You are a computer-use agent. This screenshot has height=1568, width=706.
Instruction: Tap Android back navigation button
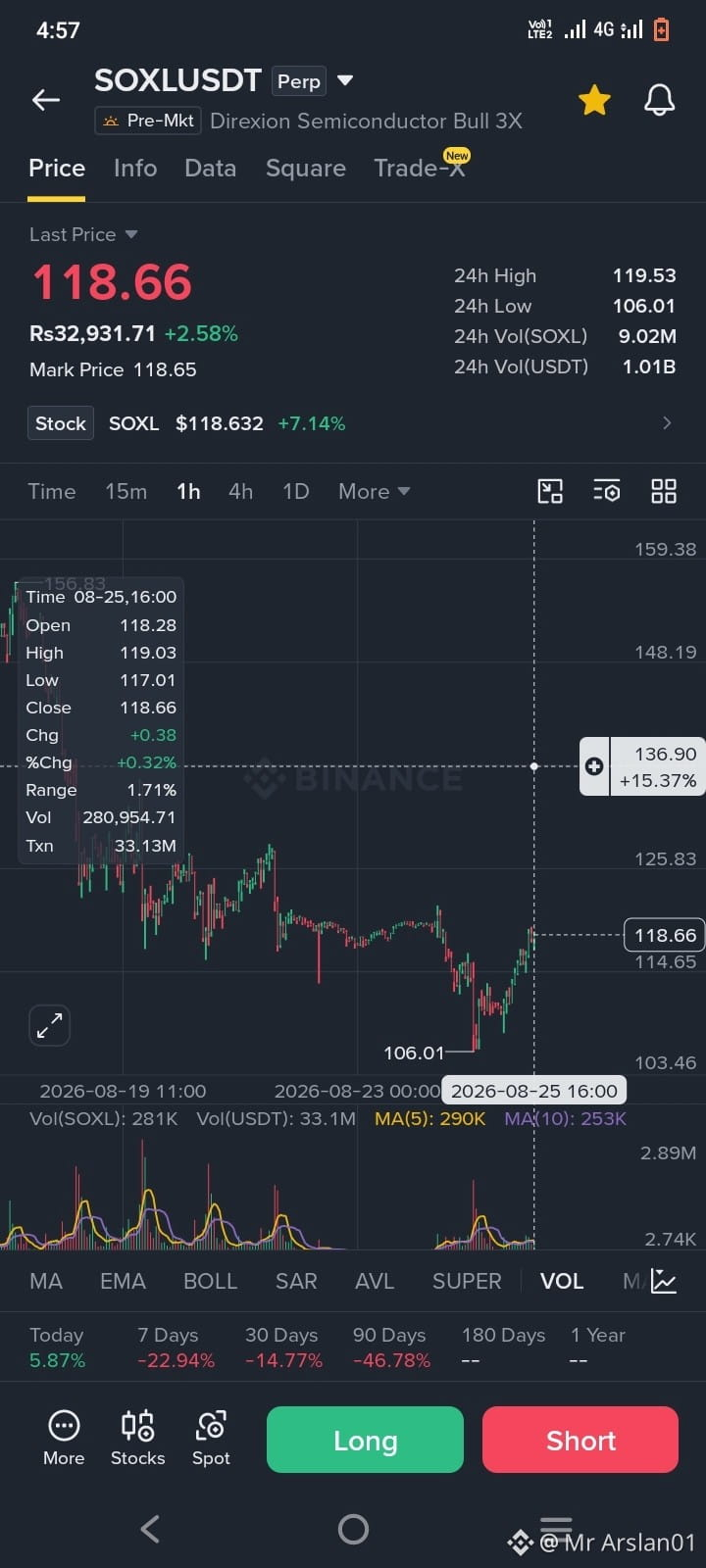click(x=150, y=1529)
